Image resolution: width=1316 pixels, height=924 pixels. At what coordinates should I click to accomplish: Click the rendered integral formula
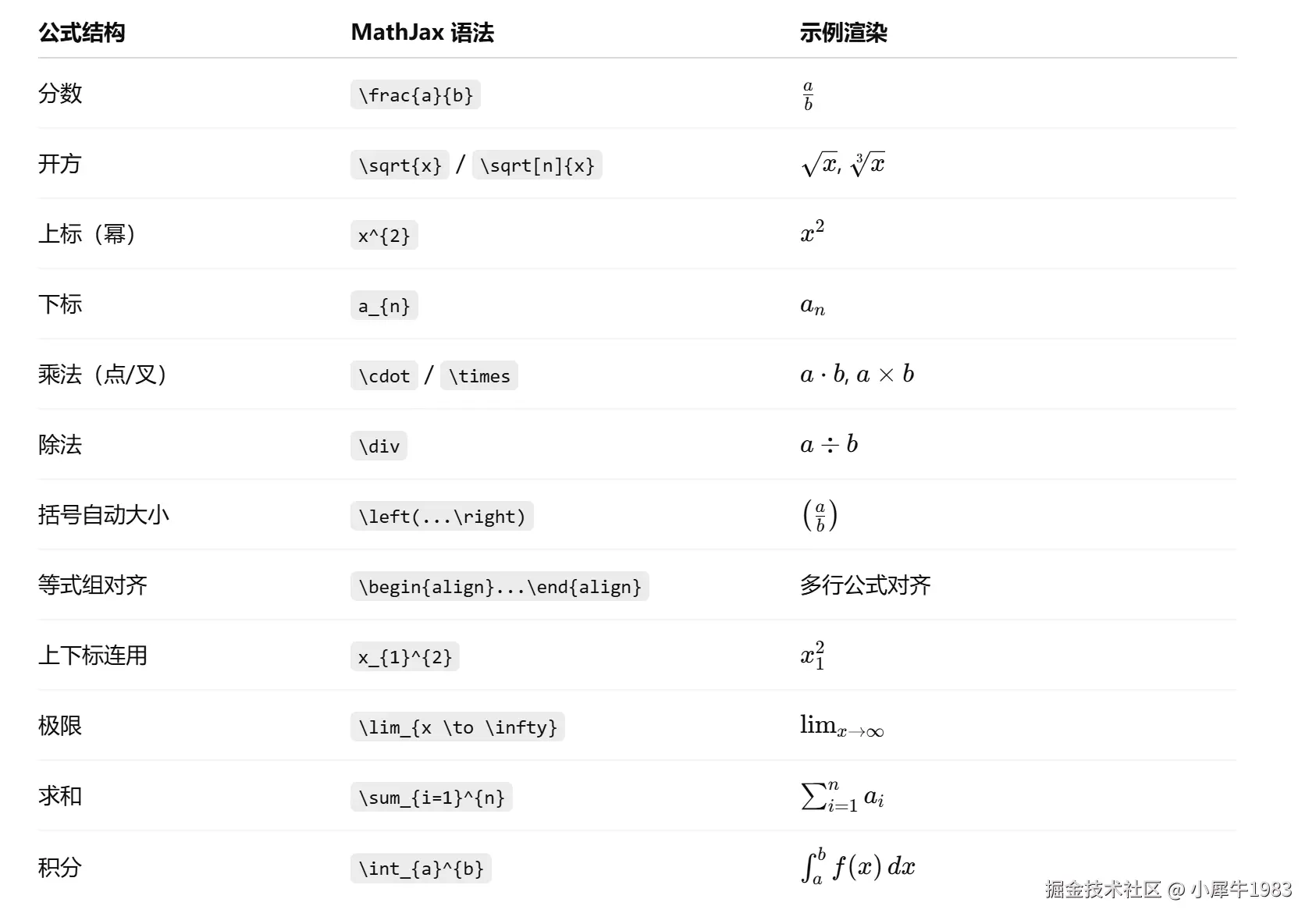click(857, 867)
